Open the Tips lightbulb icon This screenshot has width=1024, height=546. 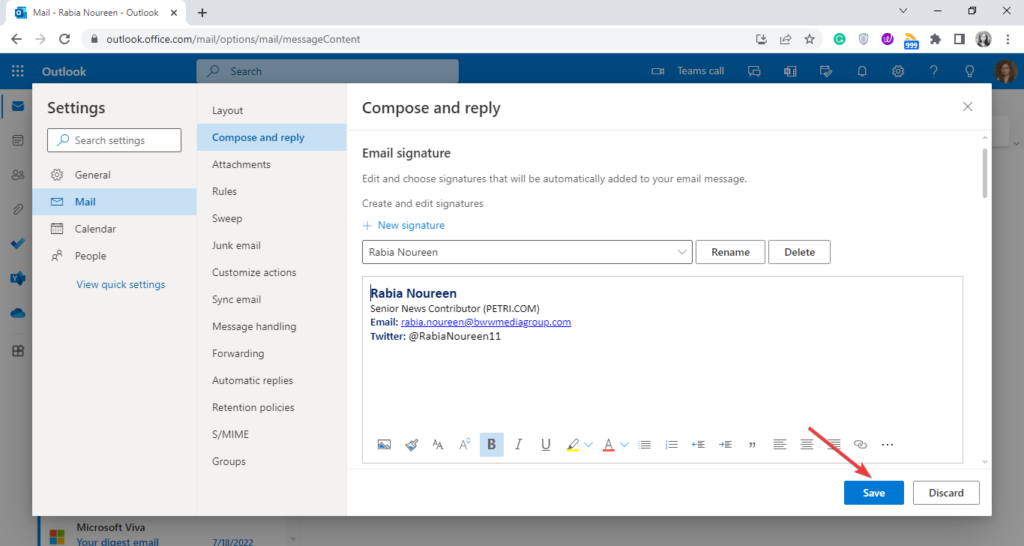(x=970, y=71)
